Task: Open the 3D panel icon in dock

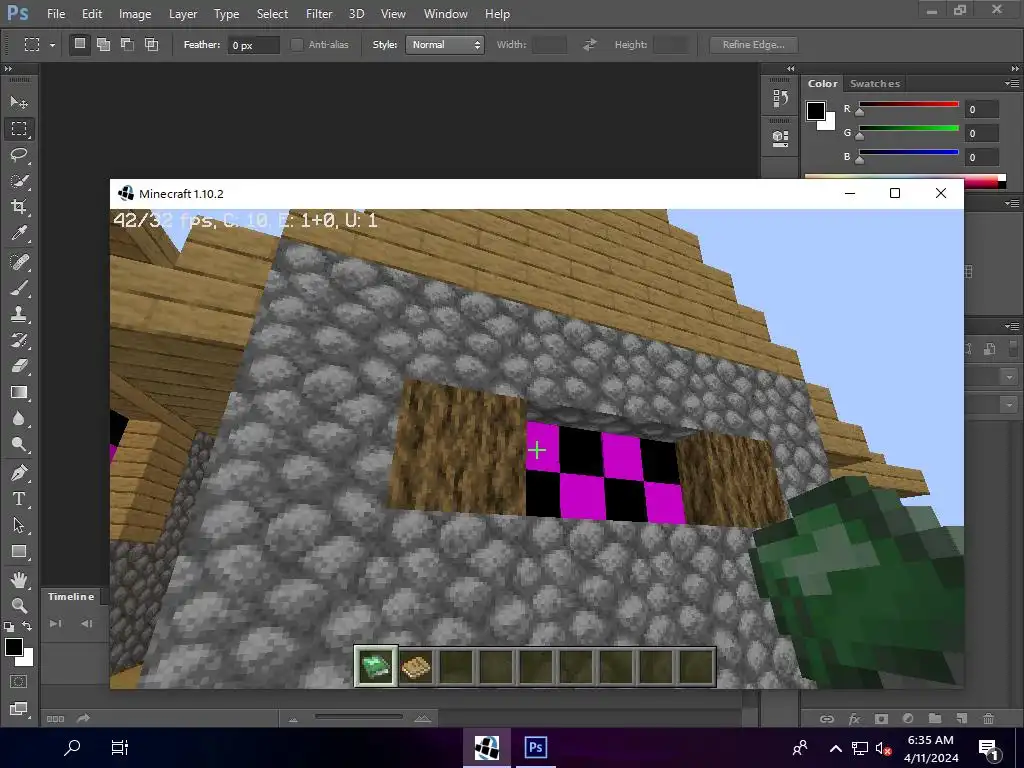Action: [x=780, y=138]
